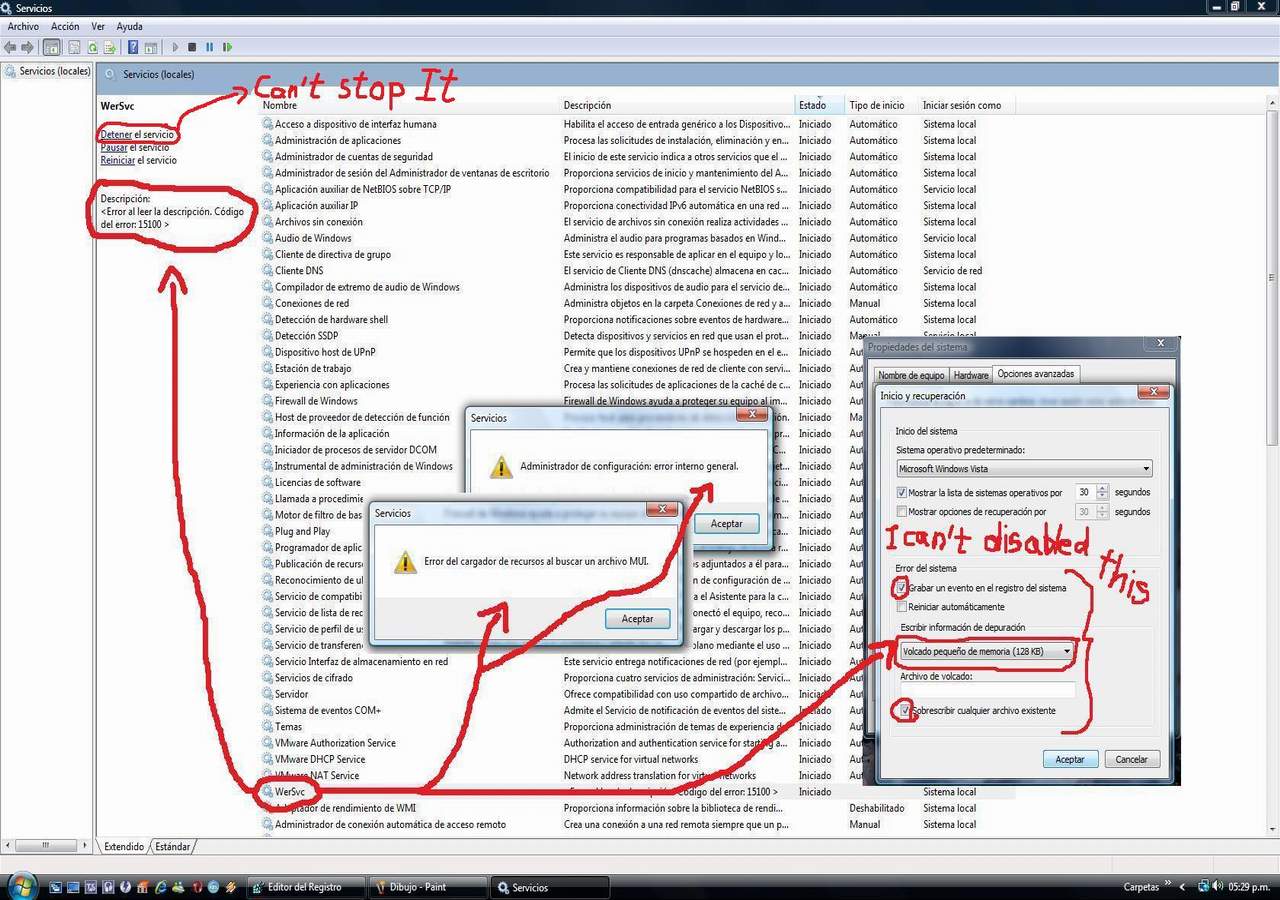The height and width of the screenshot is (900, 1280).
Task: Click the Pausar el servicio link
Action: pyautogui.click(x=135, y=147)
